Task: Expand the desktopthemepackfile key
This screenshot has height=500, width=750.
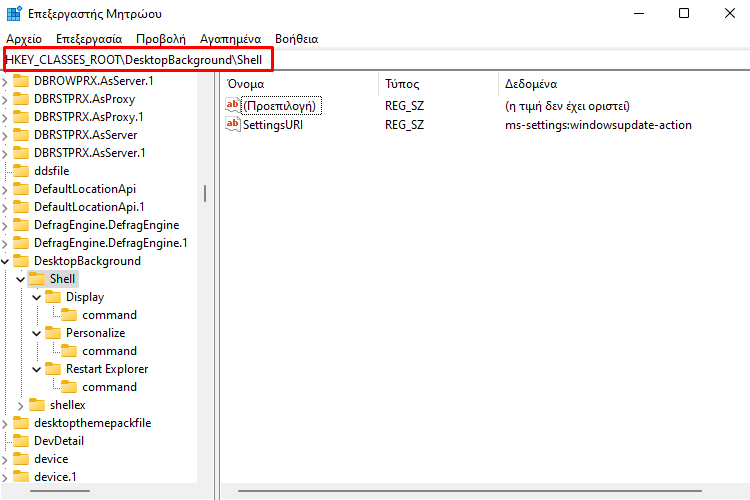Action: 5,423
